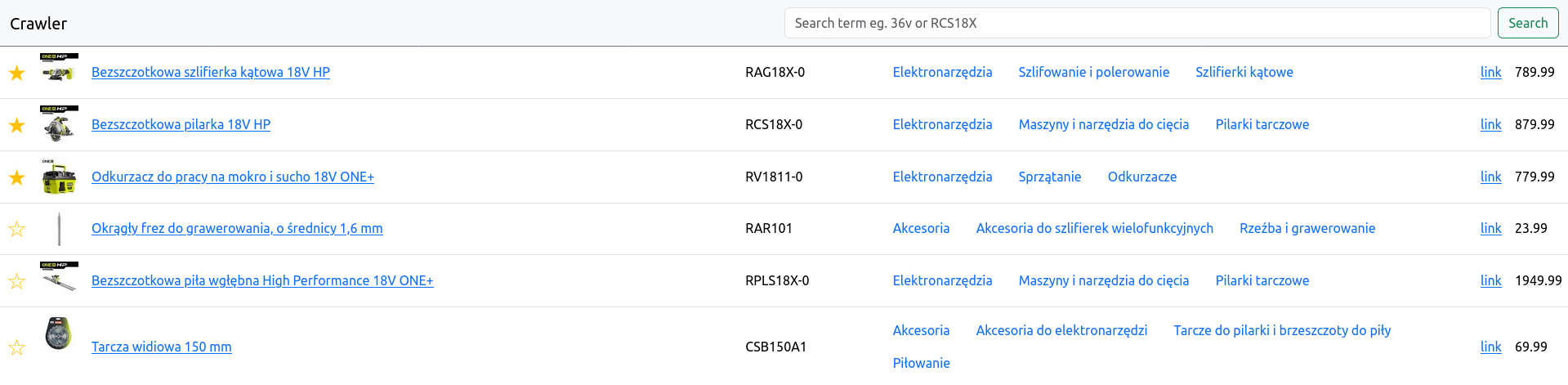Open the link for price 1949.99 row
Image resolution: width=1568 pixels, height=385 pixels.
tap(1490, 280)
